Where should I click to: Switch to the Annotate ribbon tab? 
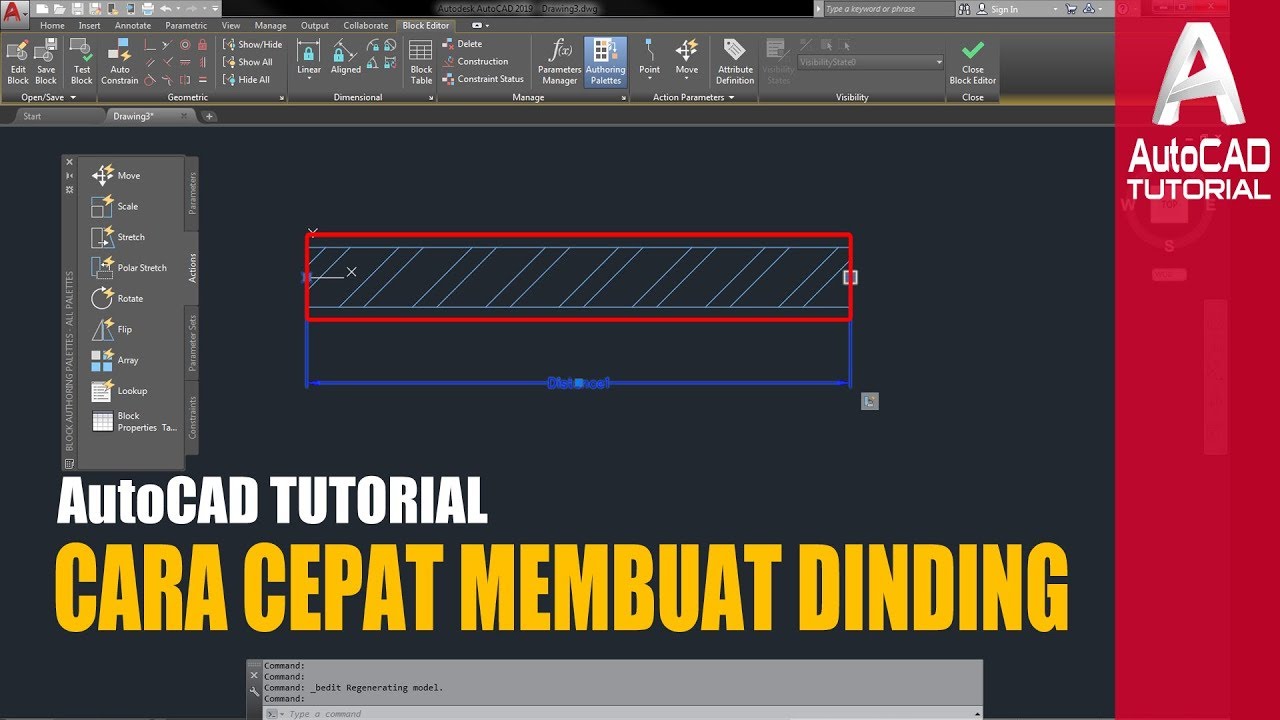pyautogui.click(x=133, y=26)
